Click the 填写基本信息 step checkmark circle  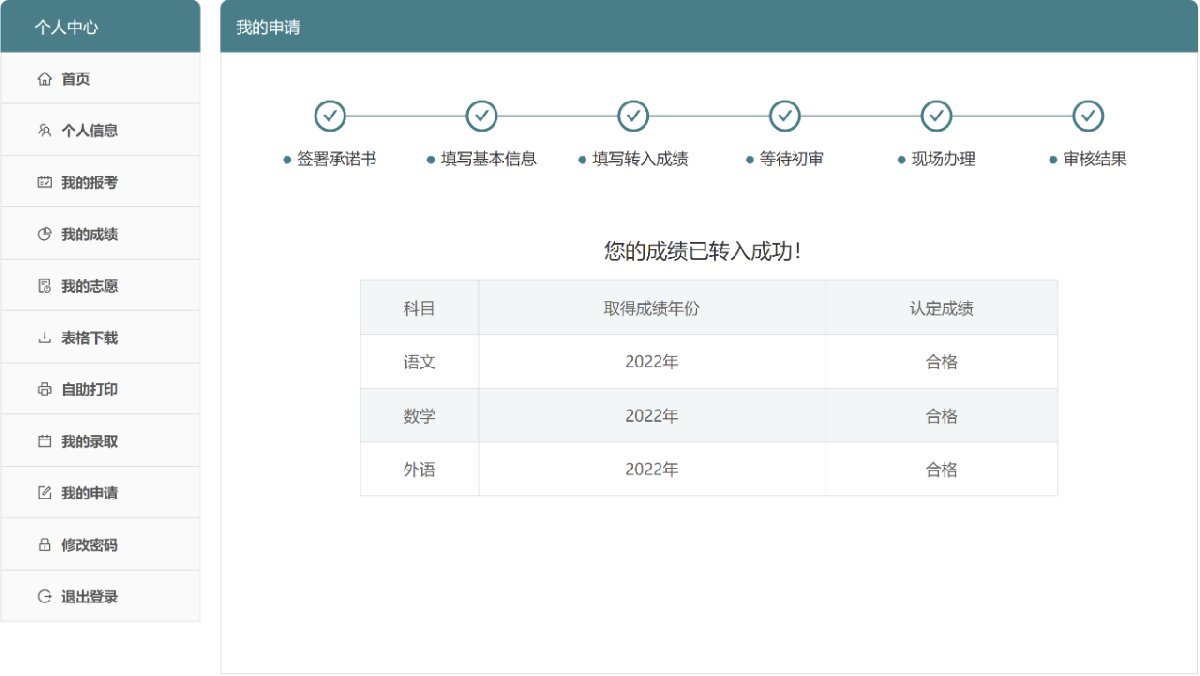click(482, 116)
